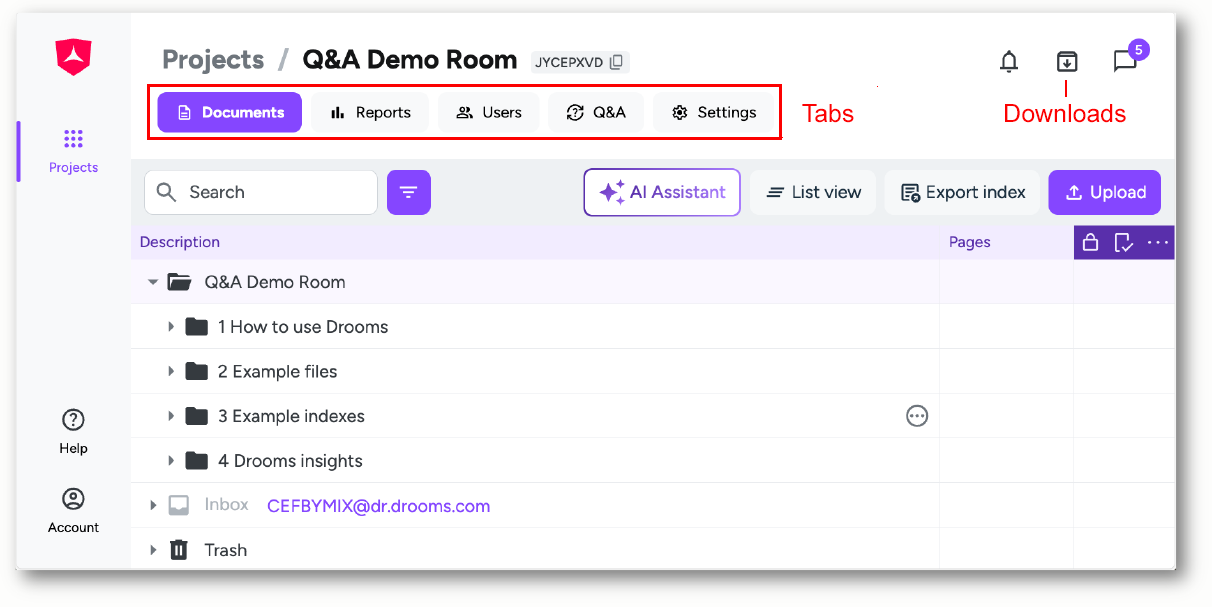Open the Downloads box icon
Viewport: 1212px width, 607px height.
click(x=1067, y=62)
